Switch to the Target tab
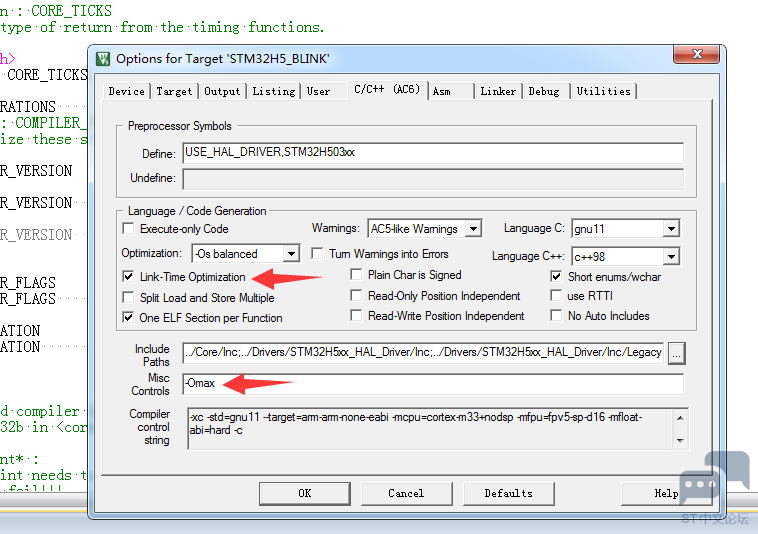The height and width of the screenshot is (534, 758). point(174,91)
